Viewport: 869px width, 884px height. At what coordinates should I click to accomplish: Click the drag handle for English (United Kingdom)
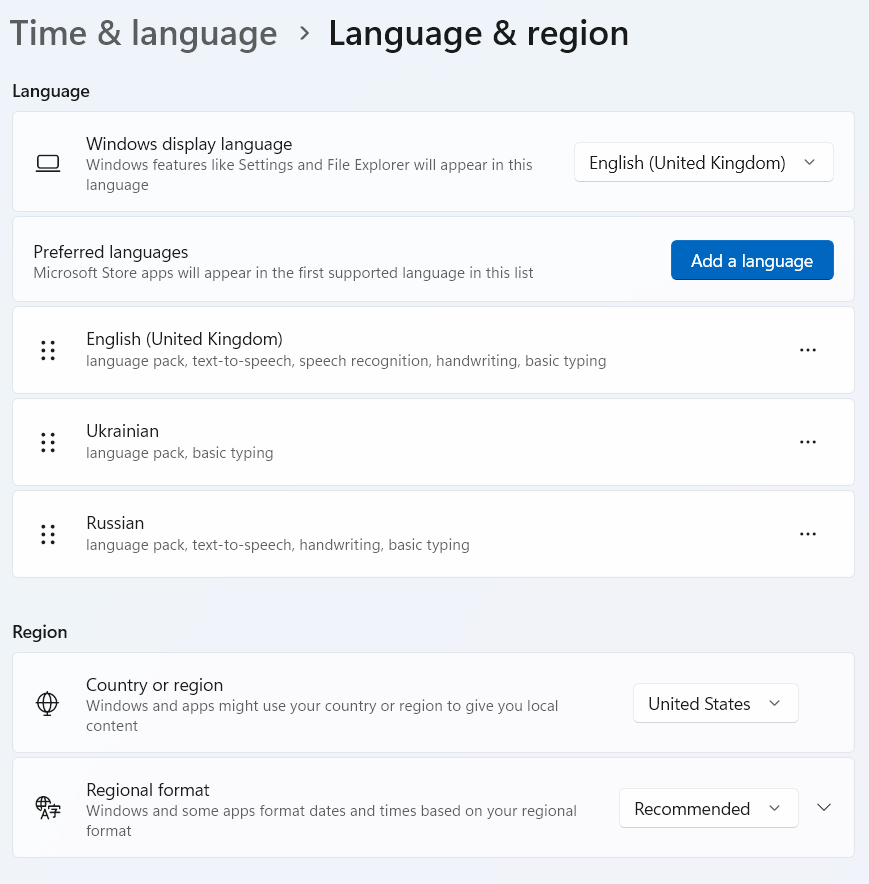tap(48, 350)
